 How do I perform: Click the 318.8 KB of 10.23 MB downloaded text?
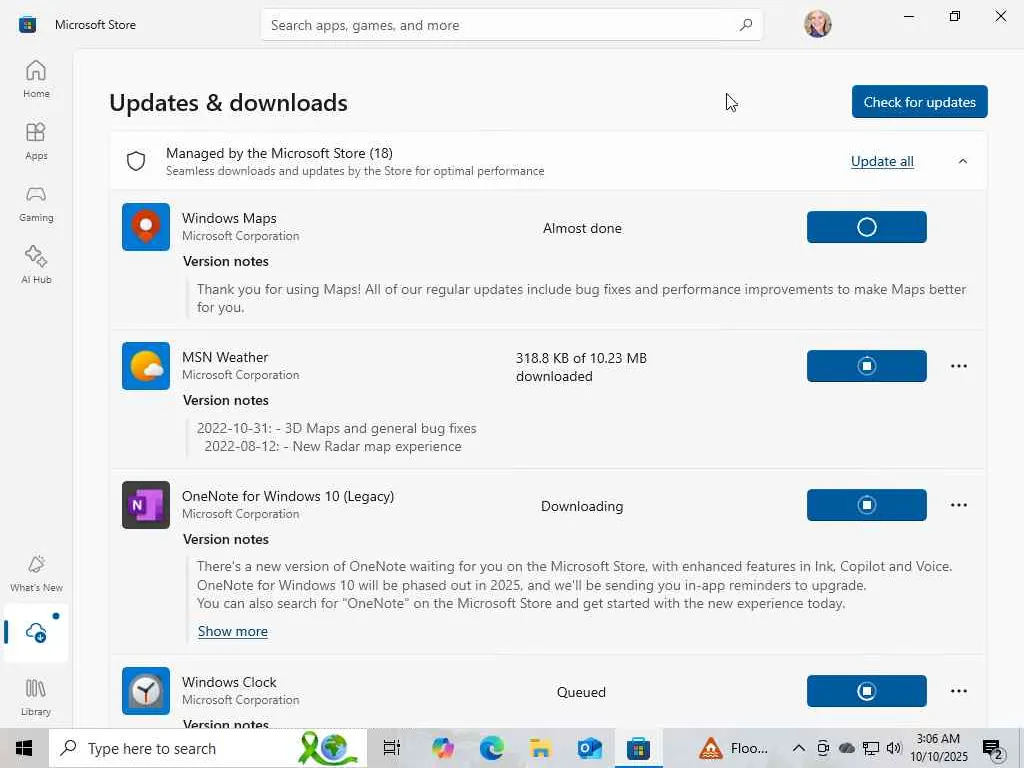[x=581, y=367]
